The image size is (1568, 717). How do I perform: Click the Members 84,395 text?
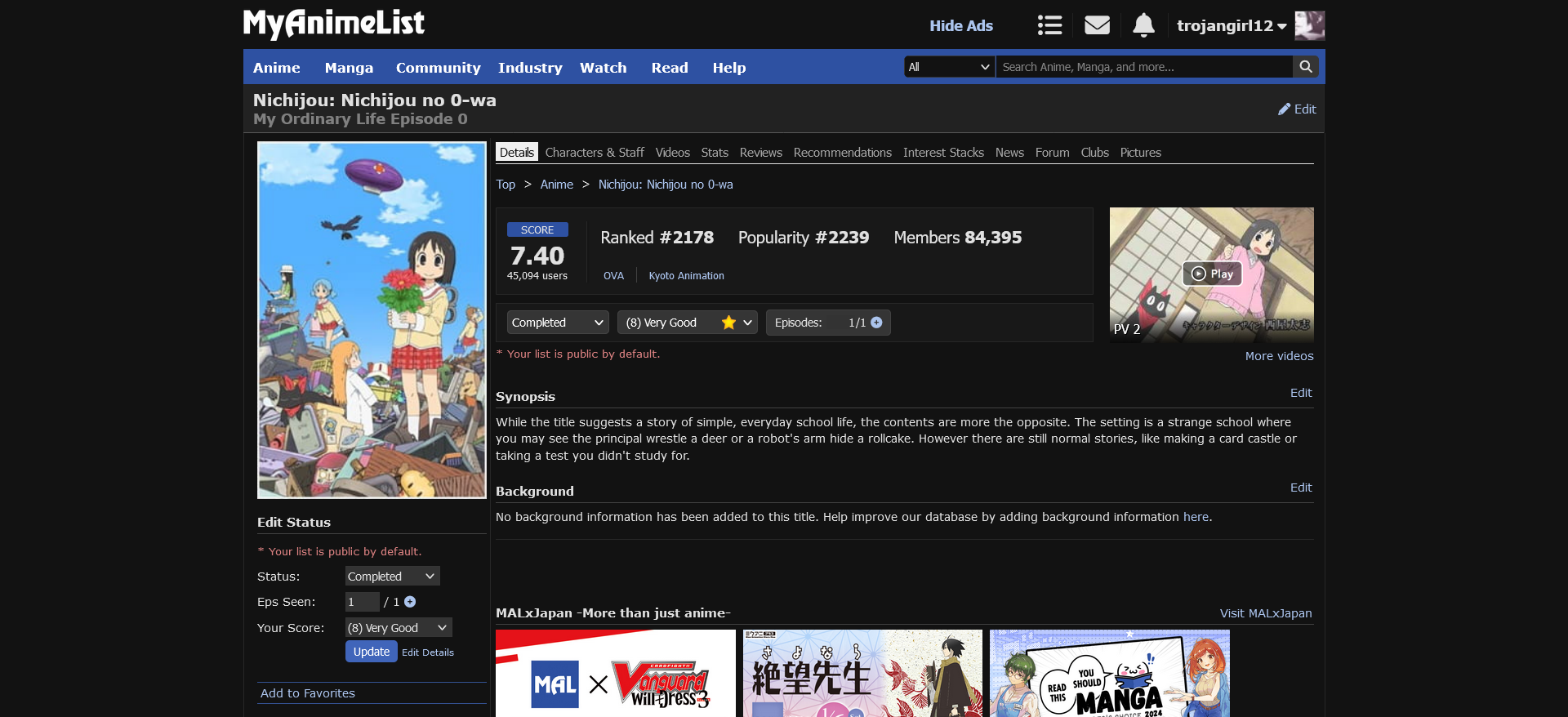(x=958, y=238)
